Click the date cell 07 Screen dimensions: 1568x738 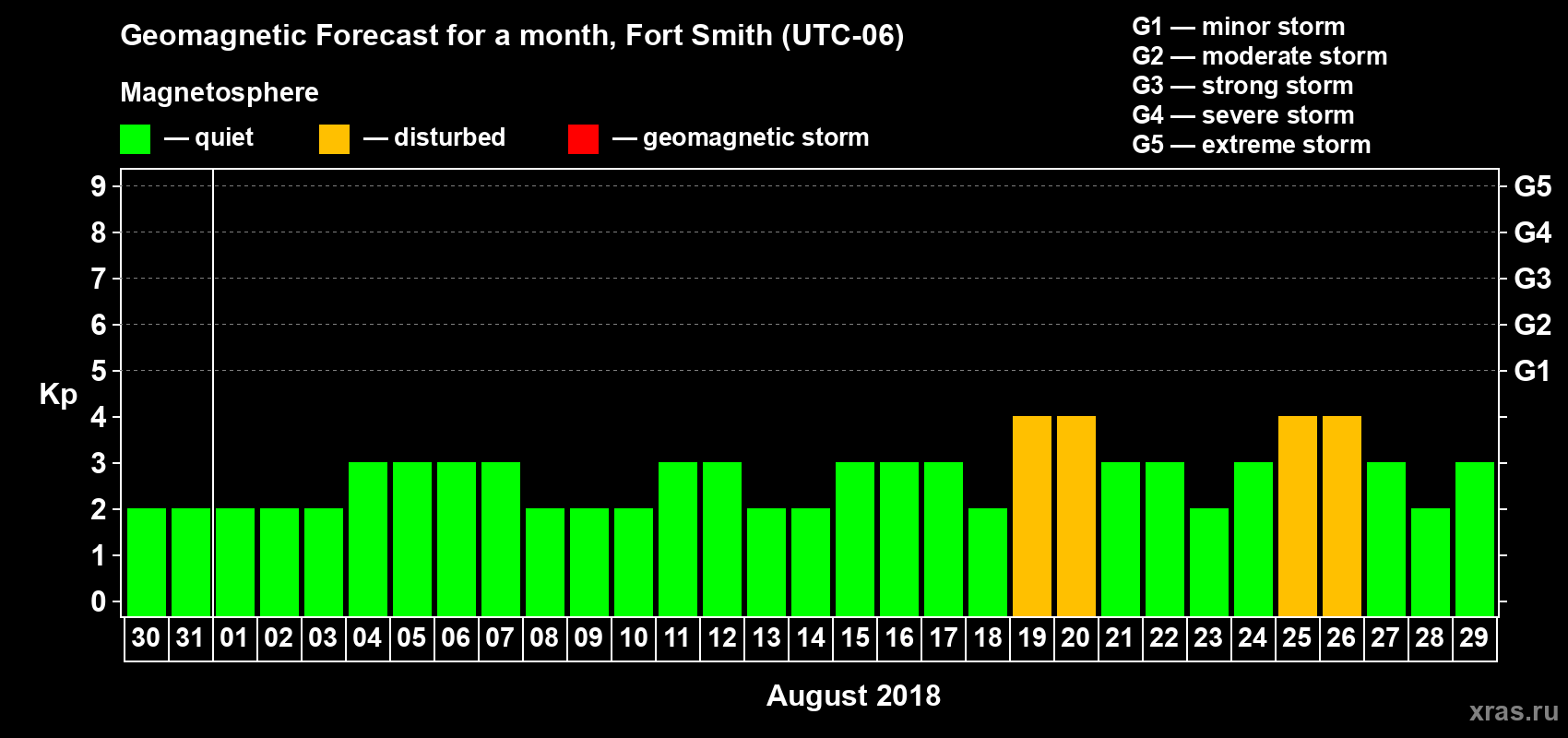coord(500,638)
